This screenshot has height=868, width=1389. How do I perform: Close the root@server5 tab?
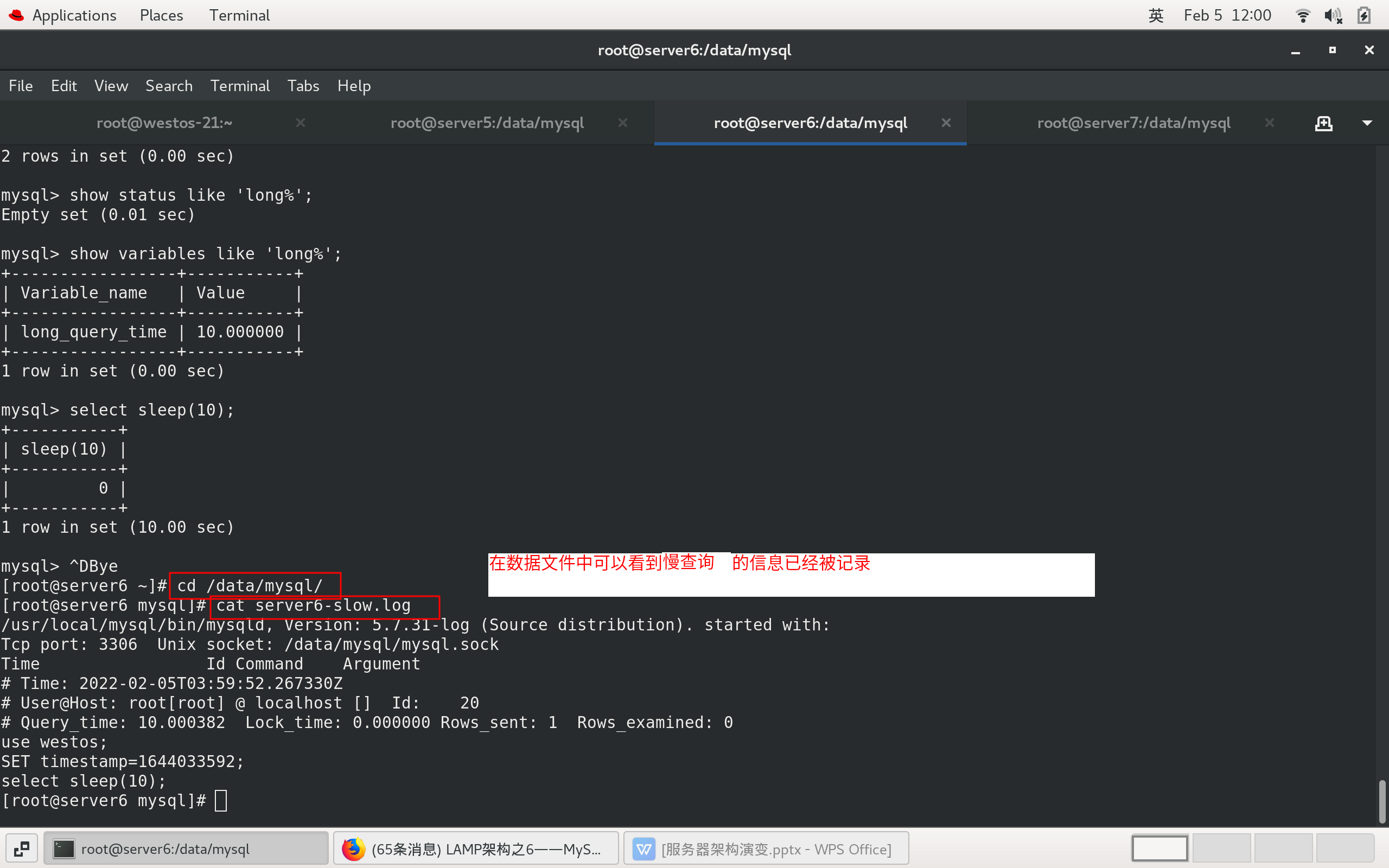point(623,123)
